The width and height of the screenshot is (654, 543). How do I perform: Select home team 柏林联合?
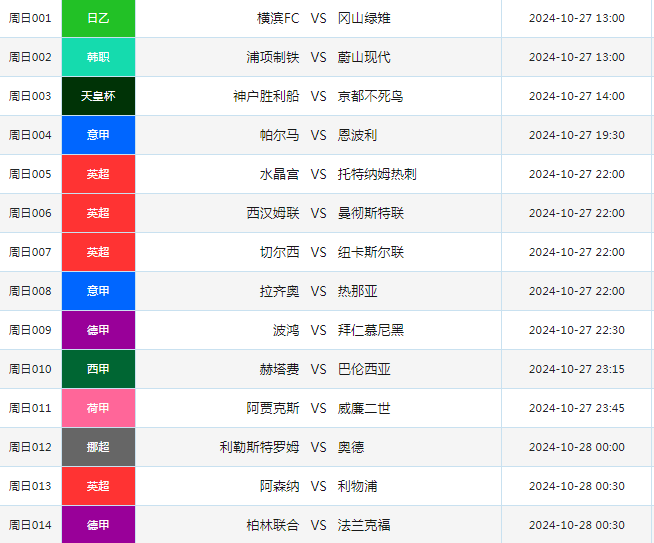coord(273,525)
